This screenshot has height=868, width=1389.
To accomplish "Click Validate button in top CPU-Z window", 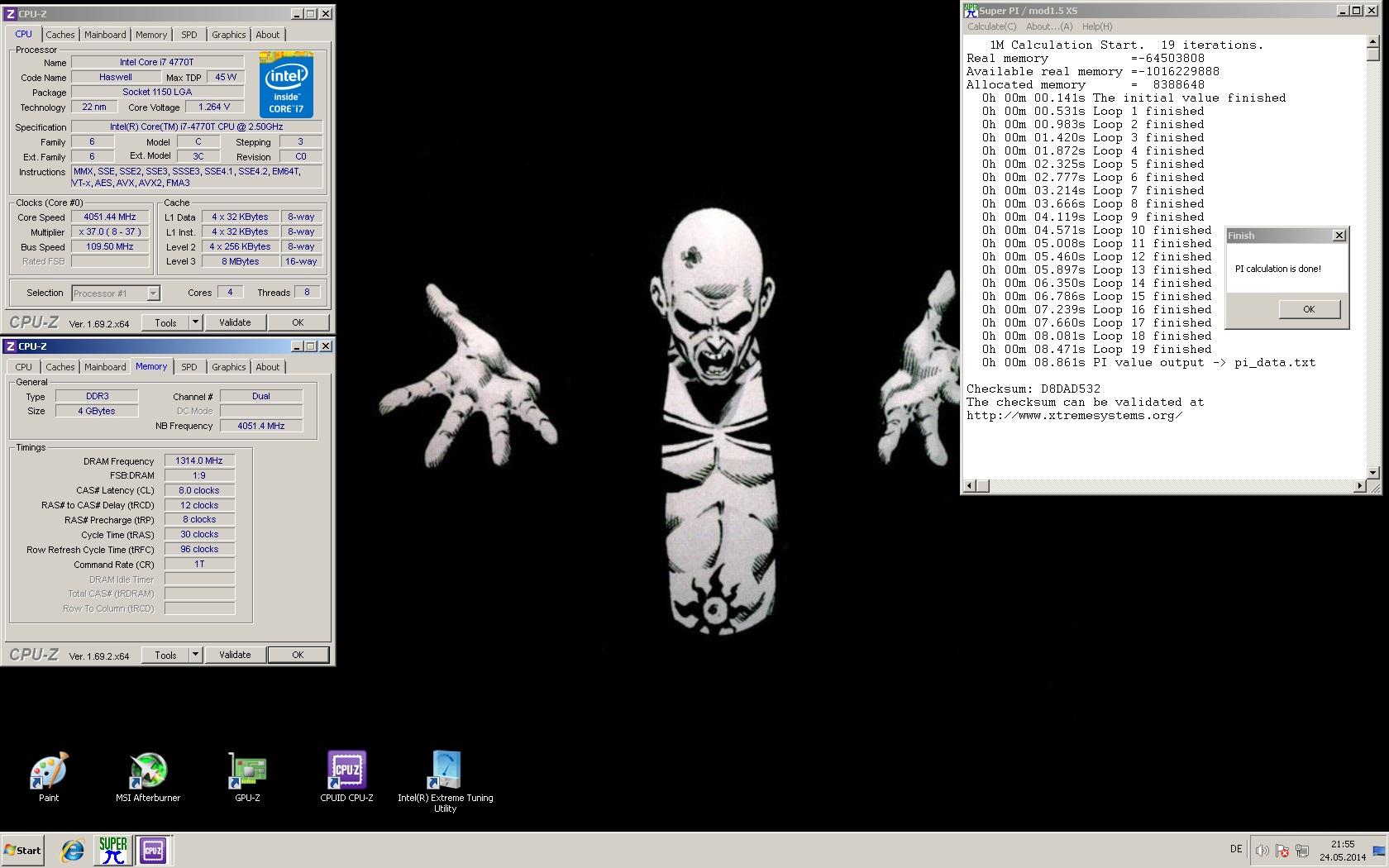I will click(235, 322).
